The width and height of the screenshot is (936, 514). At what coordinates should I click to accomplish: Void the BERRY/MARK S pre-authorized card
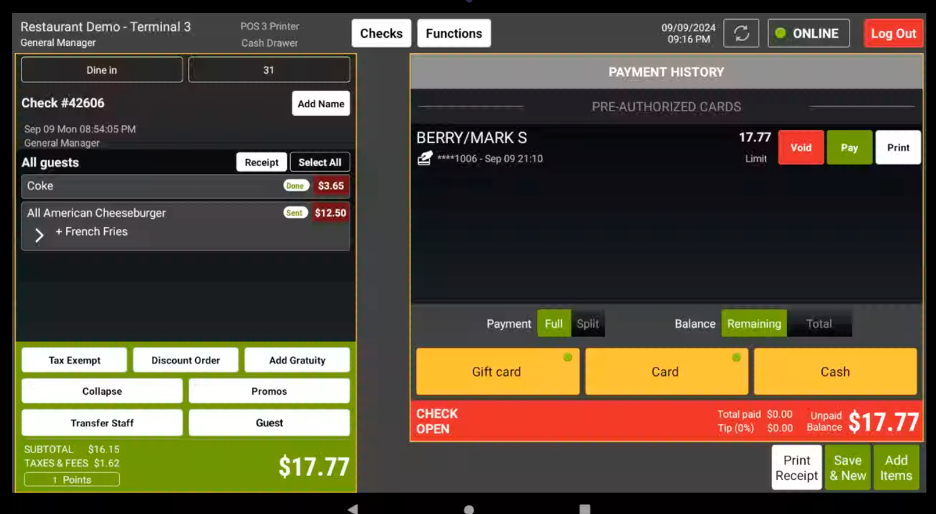[800, 147]
